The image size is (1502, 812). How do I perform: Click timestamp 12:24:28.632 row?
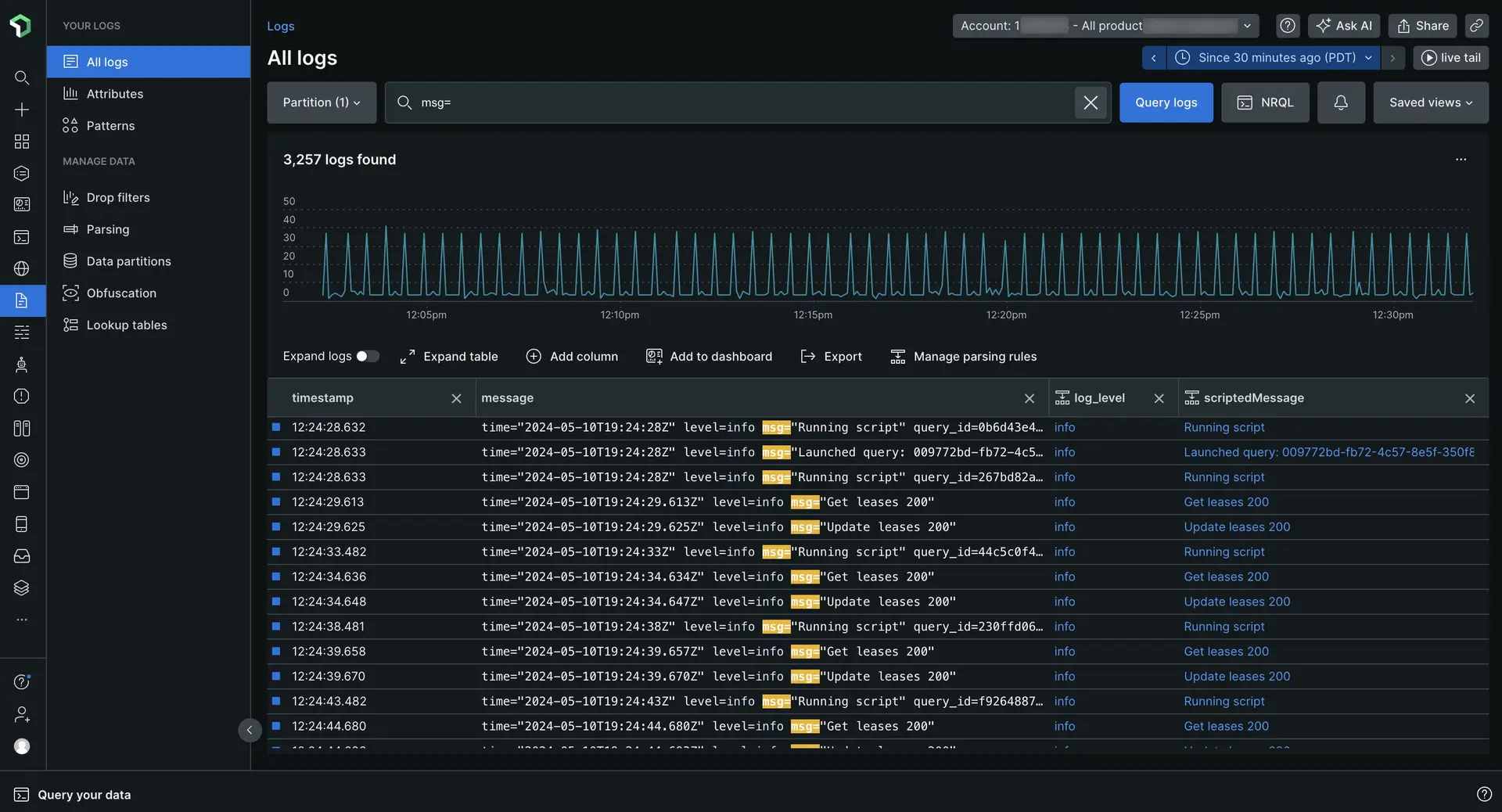[329, 427]
